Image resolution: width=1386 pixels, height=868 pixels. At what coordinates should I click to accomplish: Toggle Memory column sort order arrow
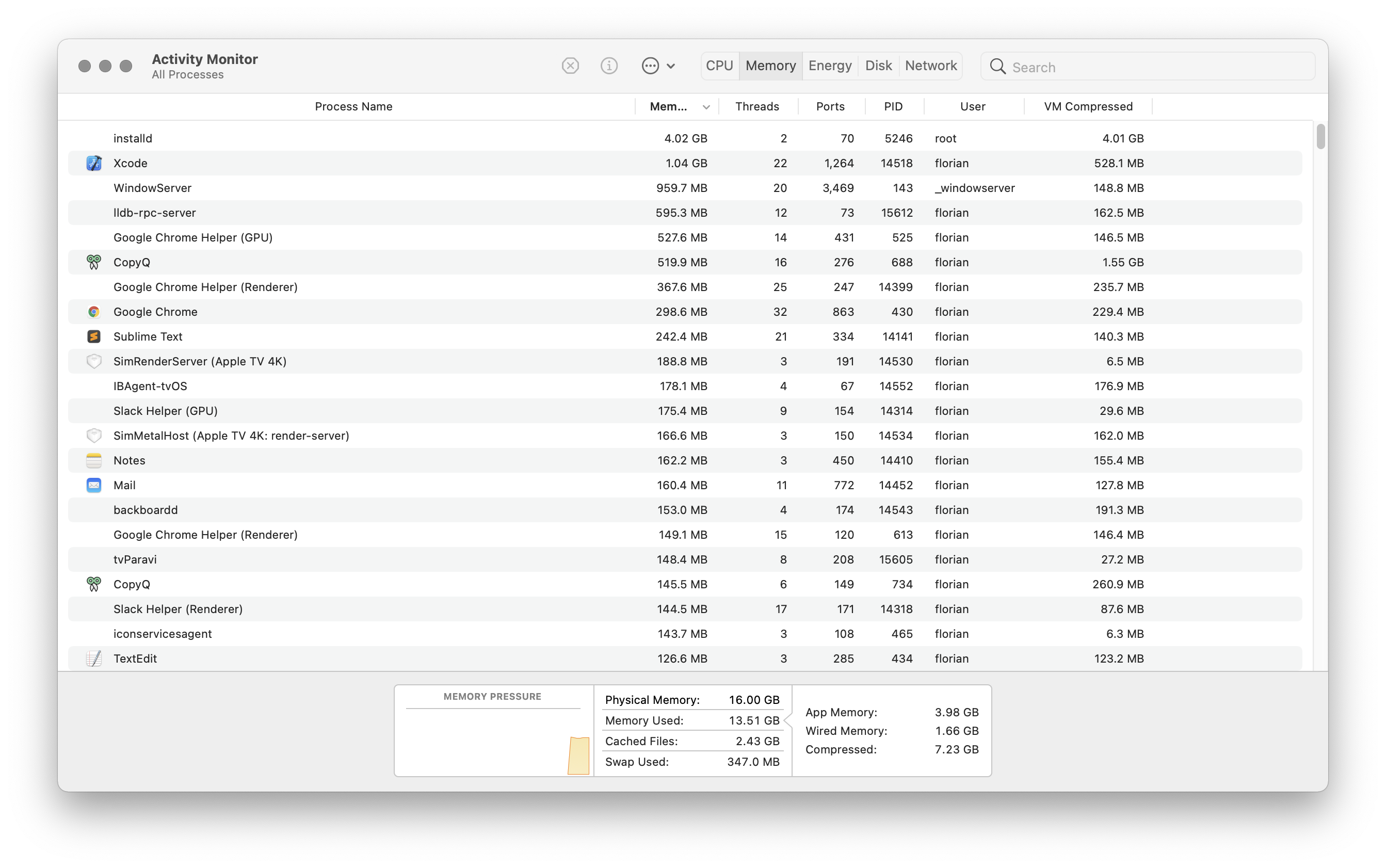706,107
